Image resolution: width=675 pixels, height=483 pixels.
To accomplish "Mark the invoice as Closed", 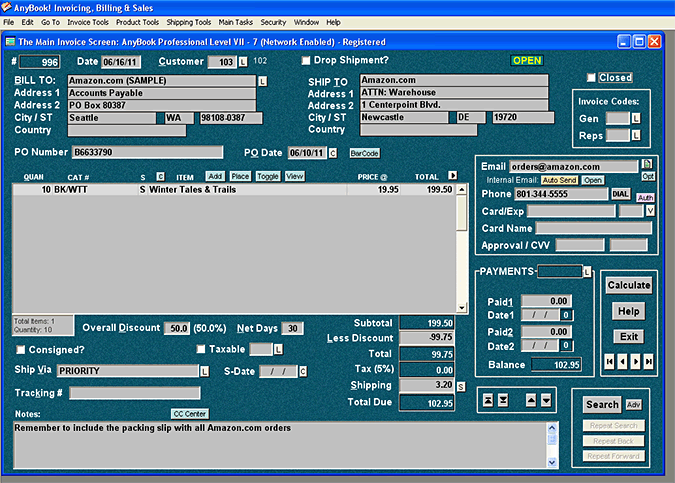I will [592, 78].
